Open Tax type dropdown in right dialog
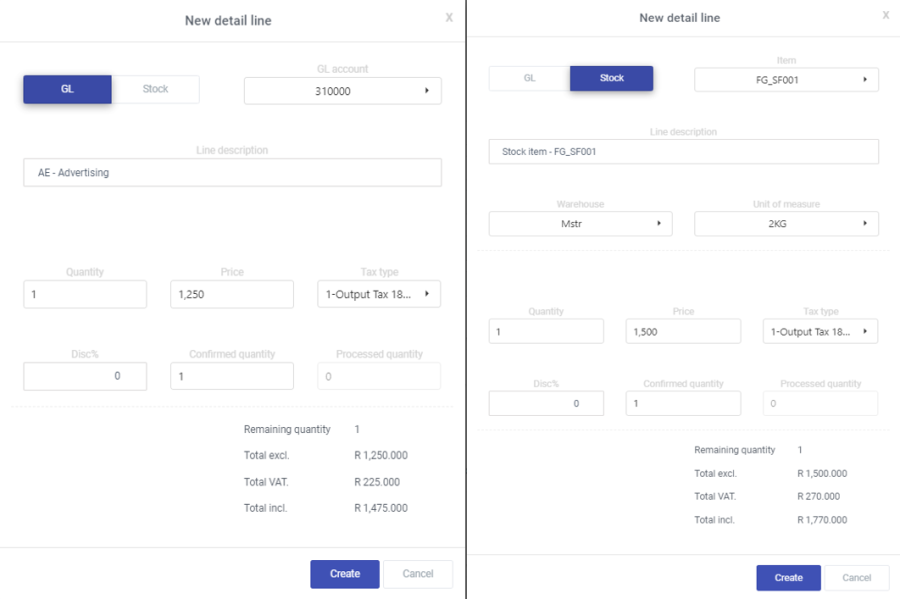Image resolution: width=900 pixels, height=599 pixels. 820,331
